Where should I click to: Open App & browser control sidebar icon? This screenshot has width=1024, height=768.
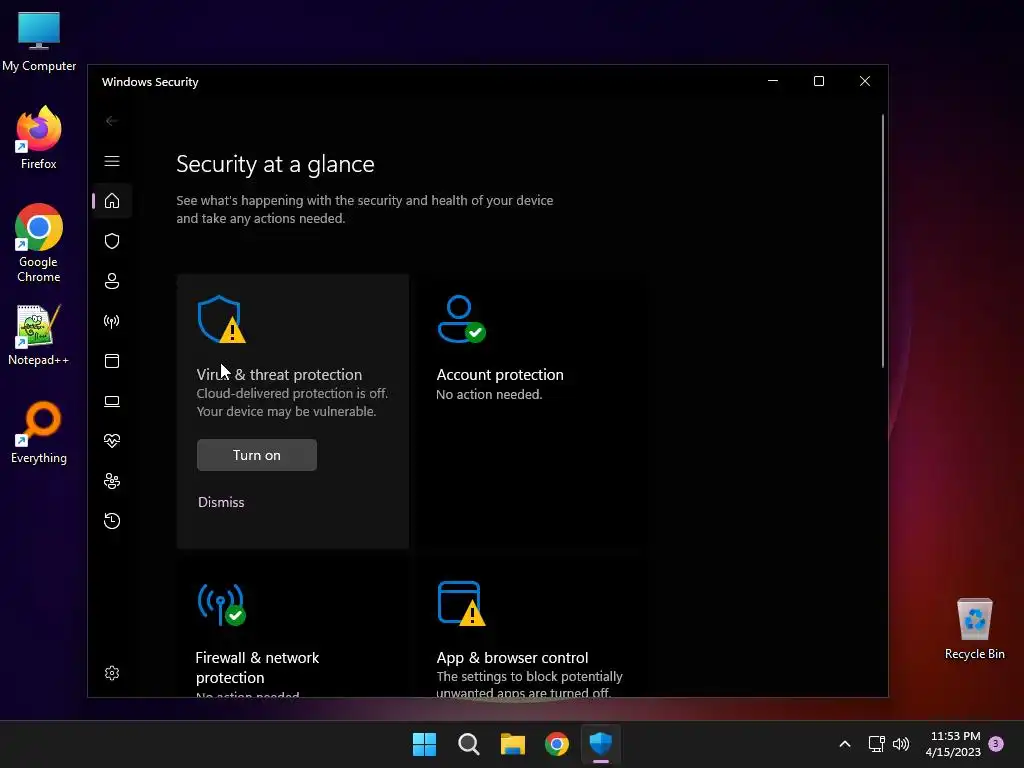click(112, 361)
